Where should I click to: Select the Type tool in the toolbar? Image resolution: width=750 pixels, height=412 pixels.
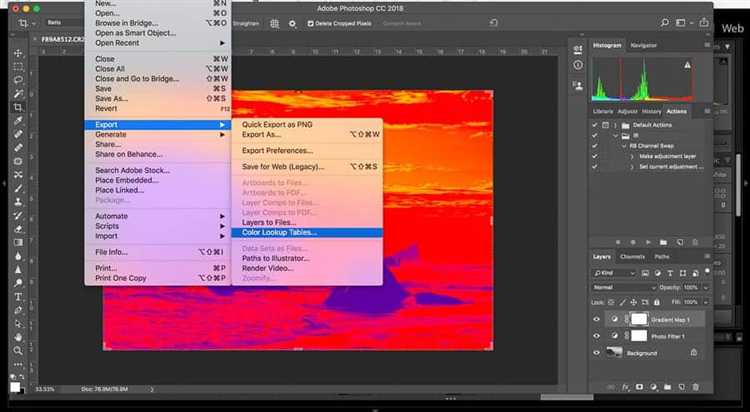pos(18,296)
